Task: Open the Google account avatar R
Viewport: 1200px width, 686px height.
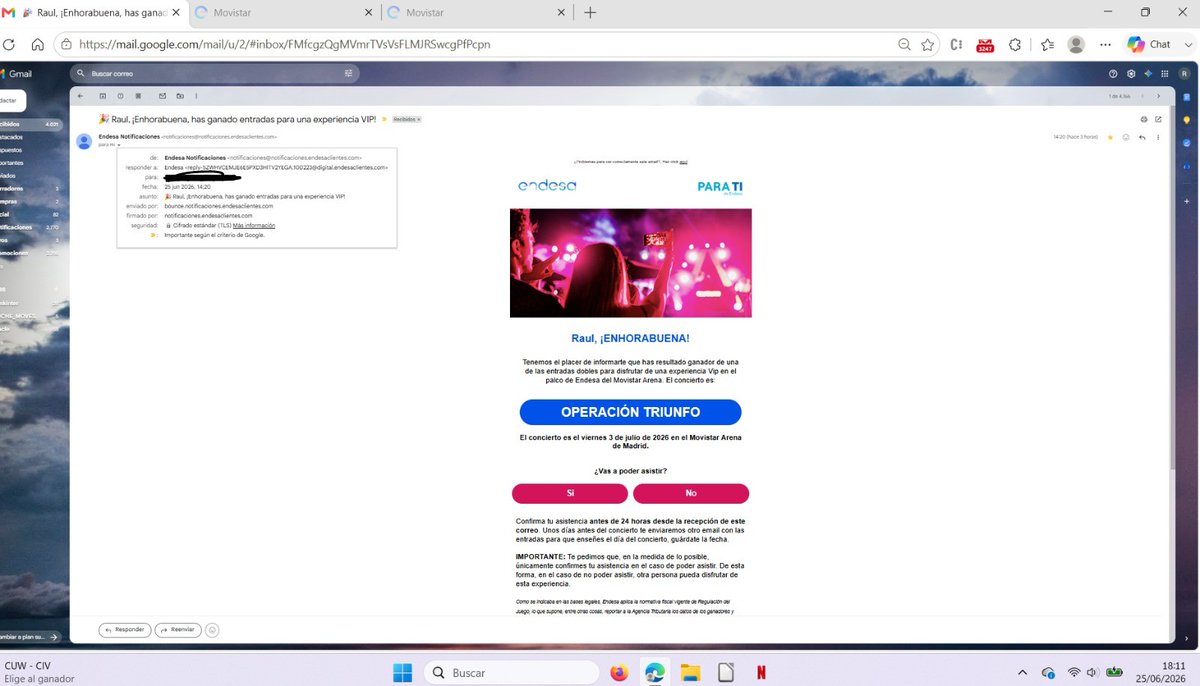Action: coord(1184,74)
